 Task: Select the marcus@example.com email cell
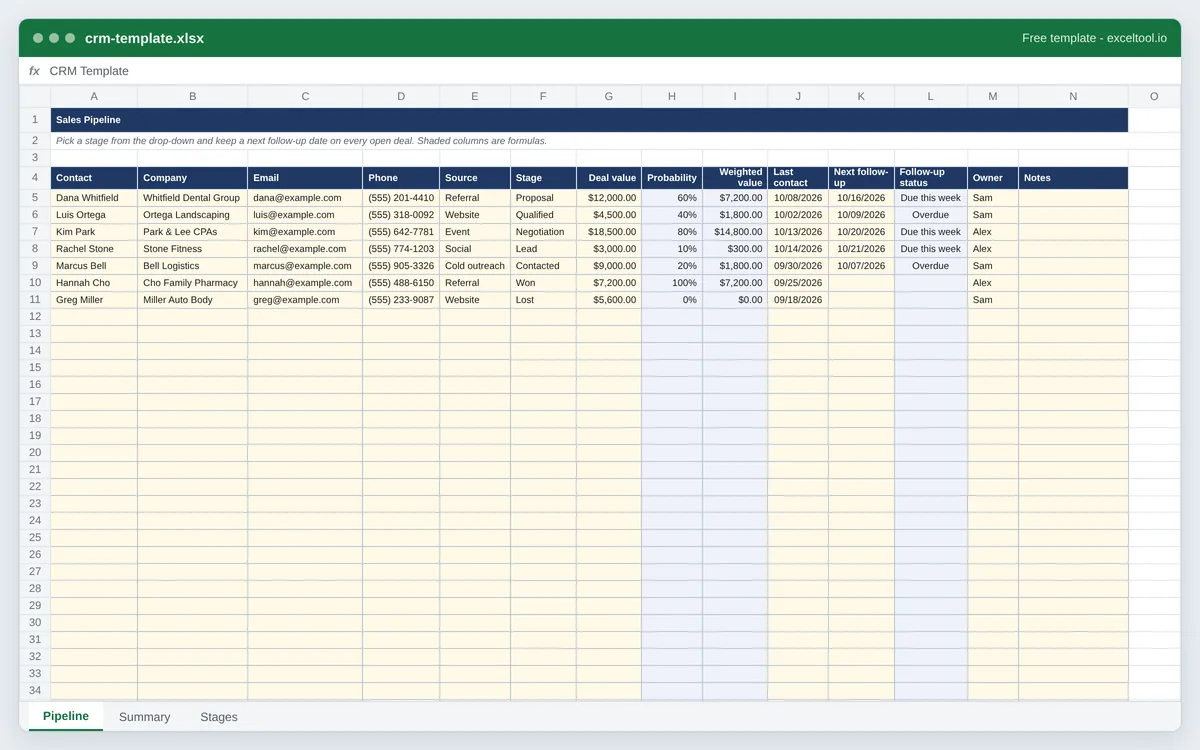(305, 266)
